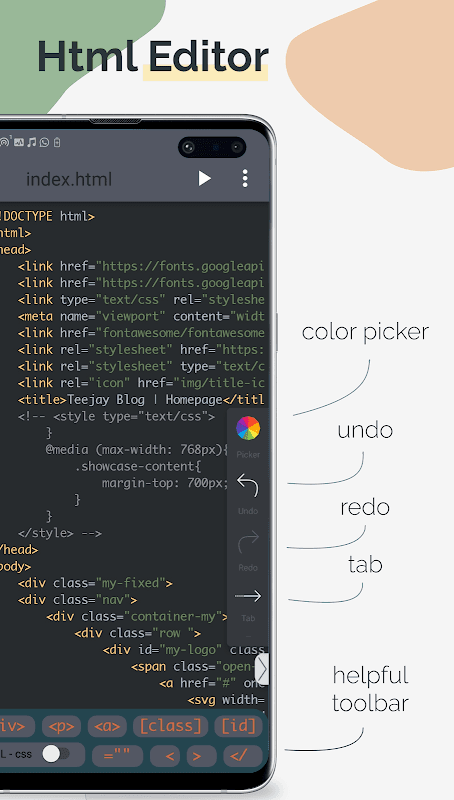
Task: Place cursor on <svg width= line
Action: tap(226, 700)
